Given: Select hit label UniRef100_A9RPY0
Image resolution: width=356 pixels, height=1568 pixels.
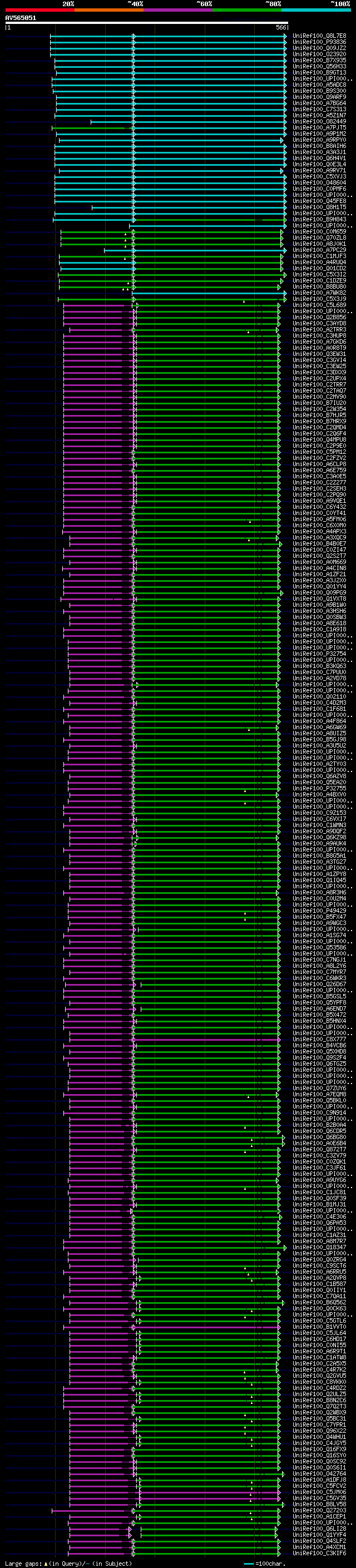Looking at the screenshot, I should click(319, 140).
